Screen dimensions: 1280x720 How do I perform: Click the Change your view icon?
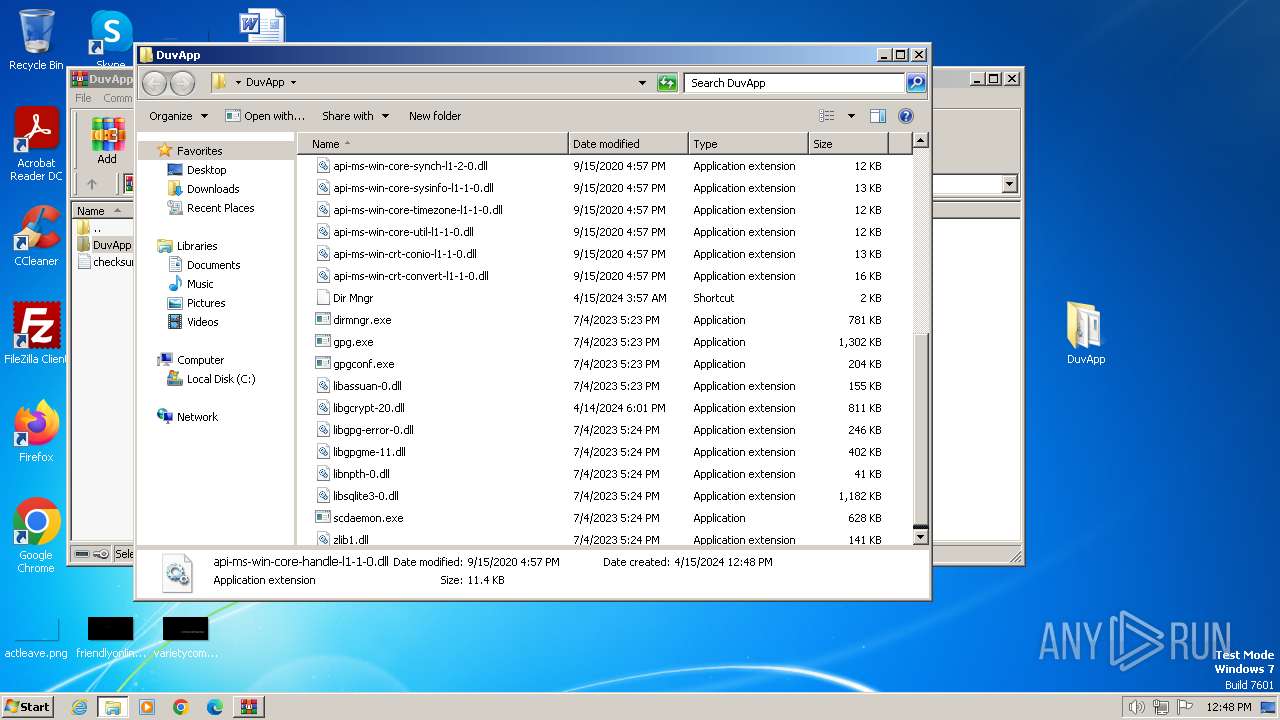pos(826,116)
